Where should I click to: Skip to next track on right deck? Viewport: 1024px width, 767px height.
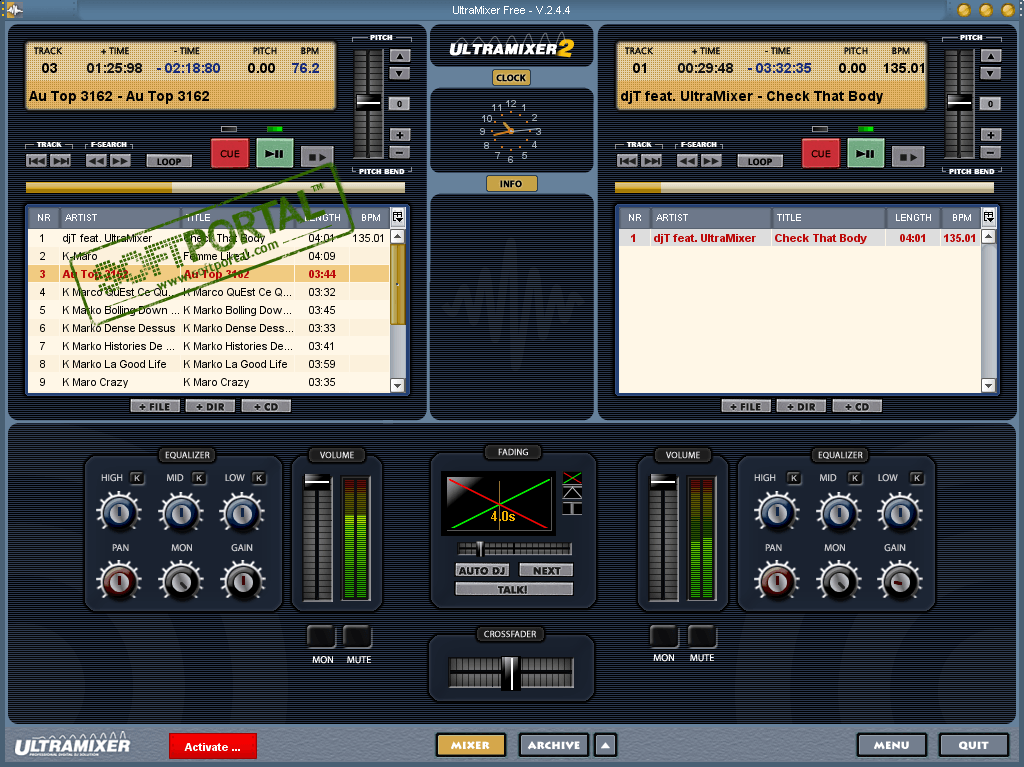[x=652, y=161]
